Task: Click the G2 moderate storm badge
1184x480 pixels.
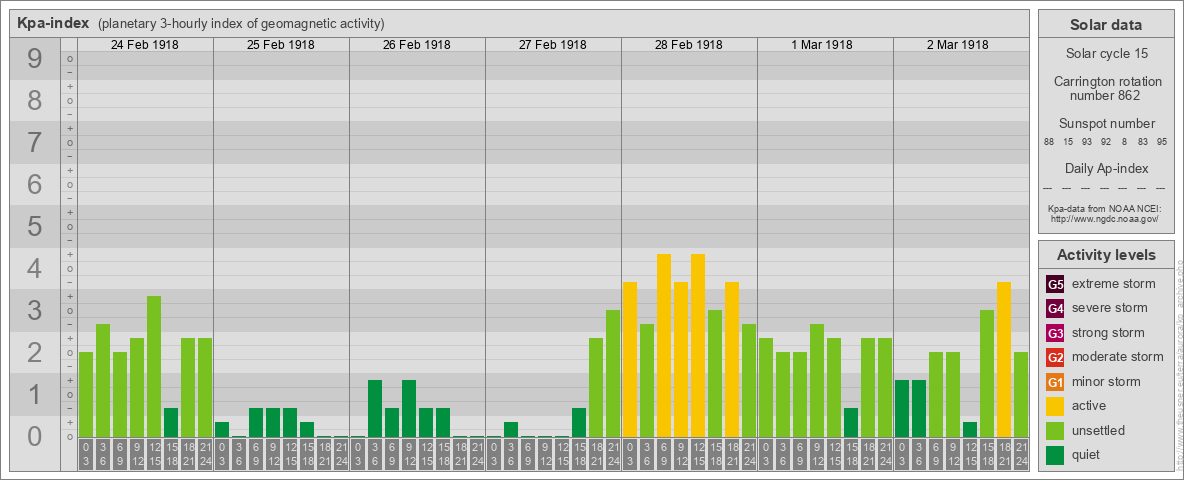Action: coord(1055,357)
